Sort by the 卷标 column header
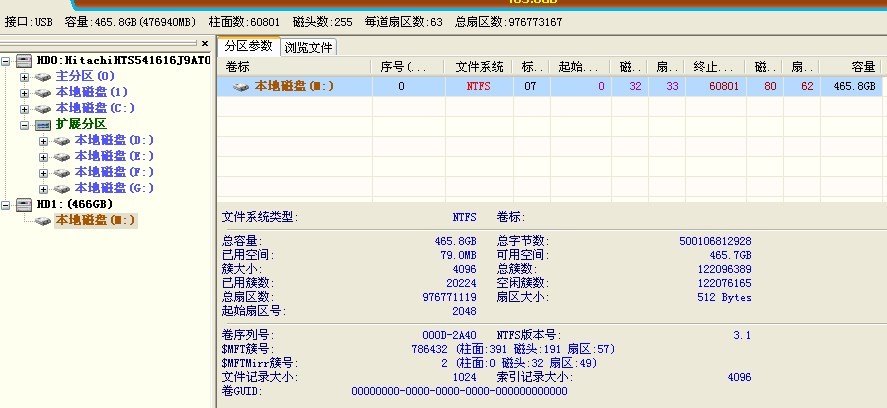This screenshot has height=408, width=887. (294, 67)
